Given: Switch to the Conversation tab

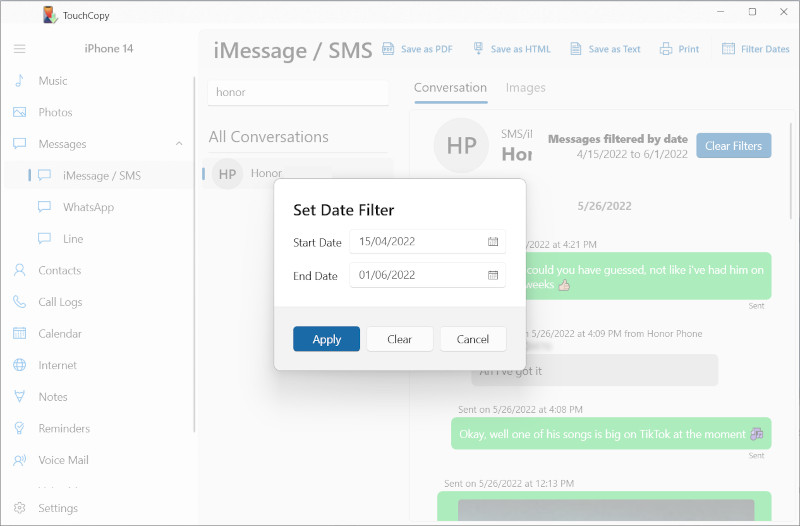Looking at the screenshot, I should (451, 88).
